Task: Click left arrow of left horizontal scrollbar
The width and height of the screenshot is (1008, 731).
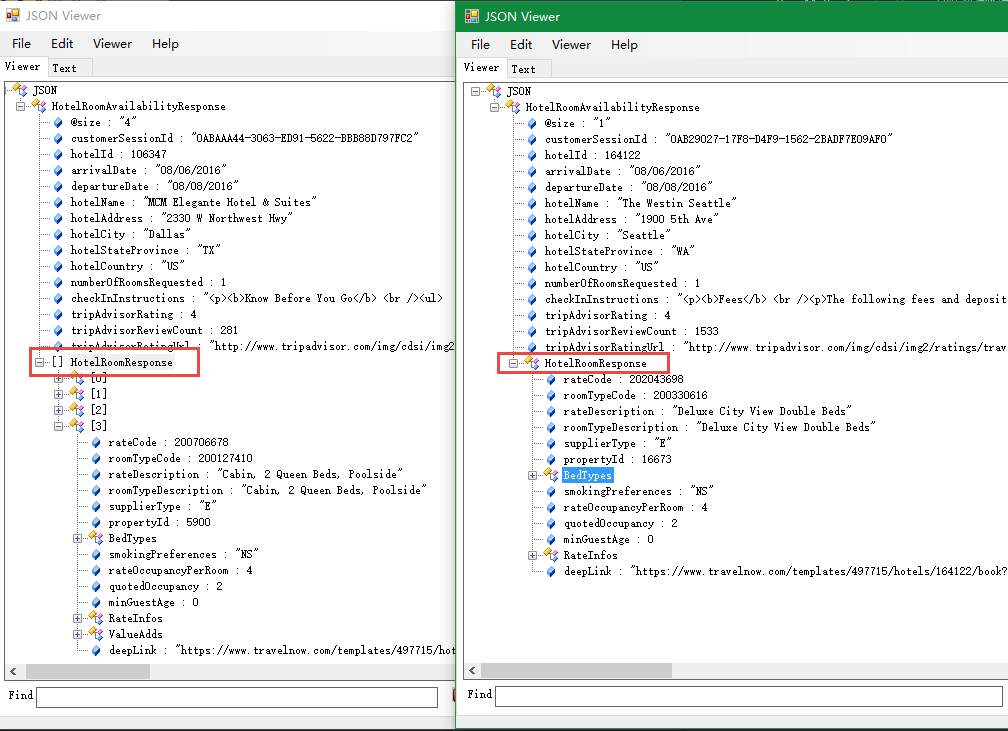Action: click(x=13, y=672)
